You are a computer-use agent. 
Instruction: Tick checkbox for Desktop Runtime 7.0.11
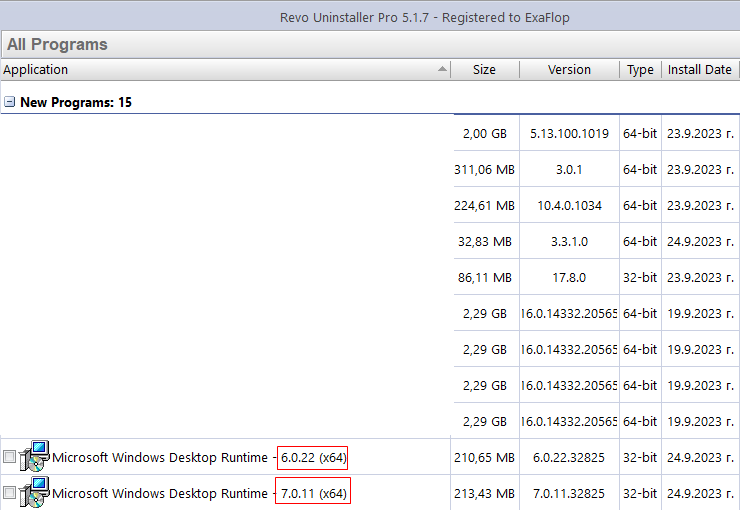(x=9, y=493)
